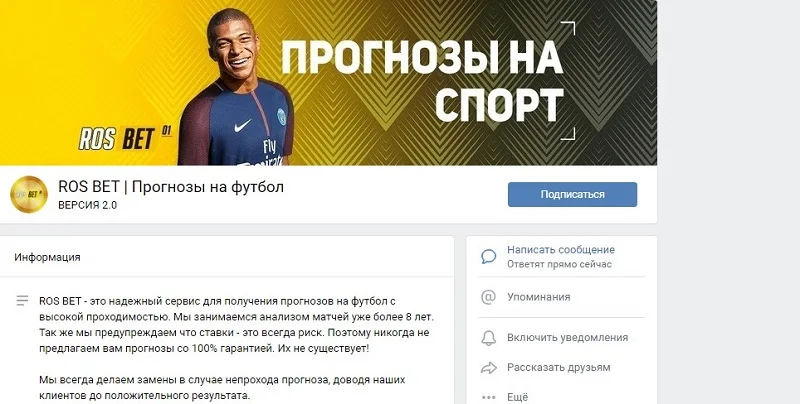Click the three dots more icon
This screenshot has width=800, height=404.
[x=488, y=397]
